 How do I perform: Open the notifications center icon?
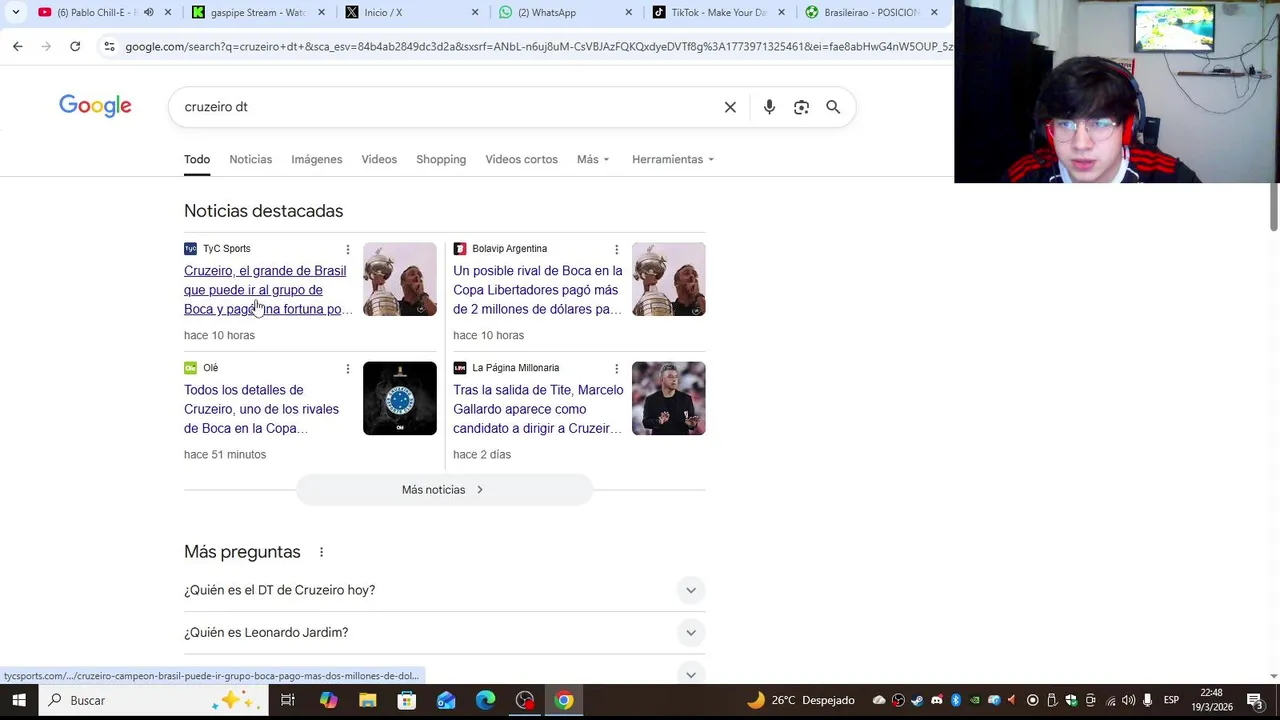[x=1255, y=700]
